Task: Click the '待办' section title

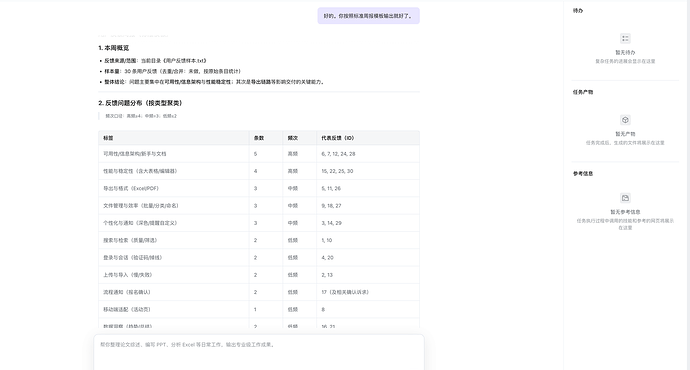Action: [x=578, y=11]
